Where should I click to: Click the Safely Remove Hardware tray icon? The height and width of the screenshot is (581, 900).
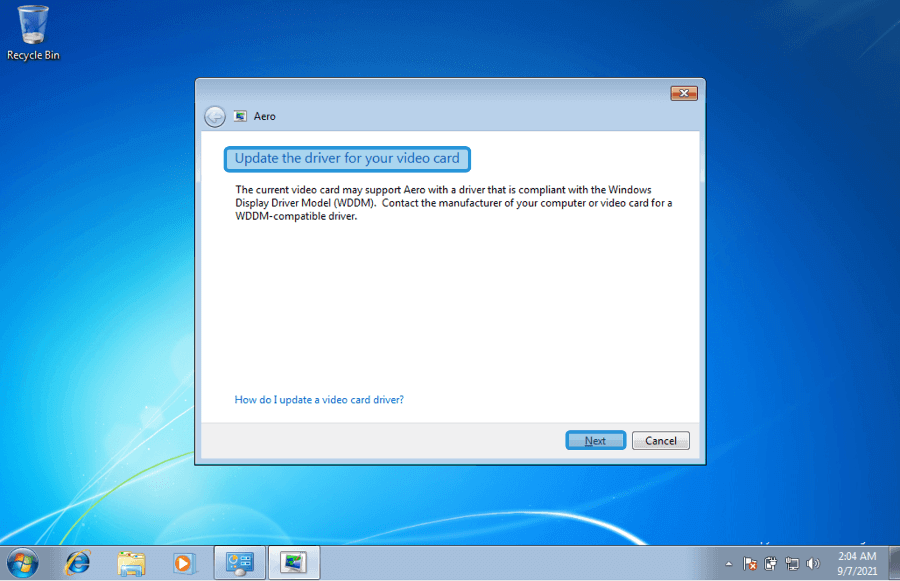tap(770, 564)
